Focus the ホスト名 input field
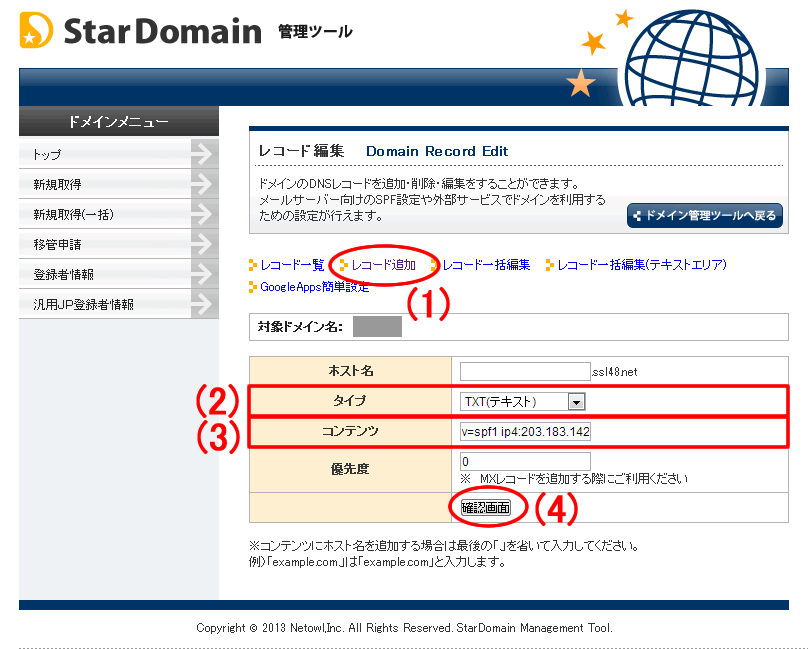The width and height of the screenshot is (808, 649). coord(525,371)
